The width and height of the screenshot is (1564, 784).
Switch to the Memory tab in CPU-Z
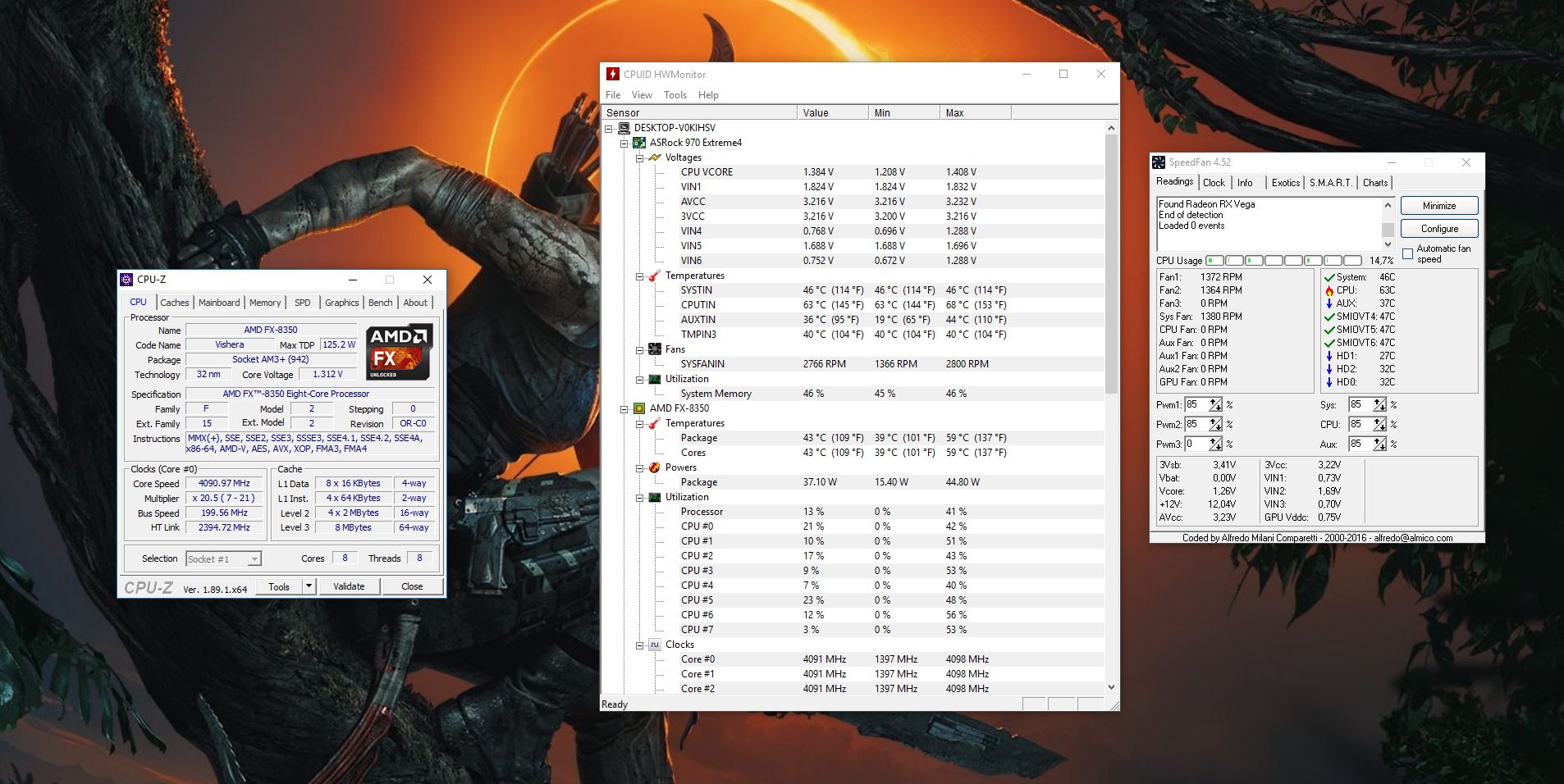pyautogui.click(x=265, y=303)
